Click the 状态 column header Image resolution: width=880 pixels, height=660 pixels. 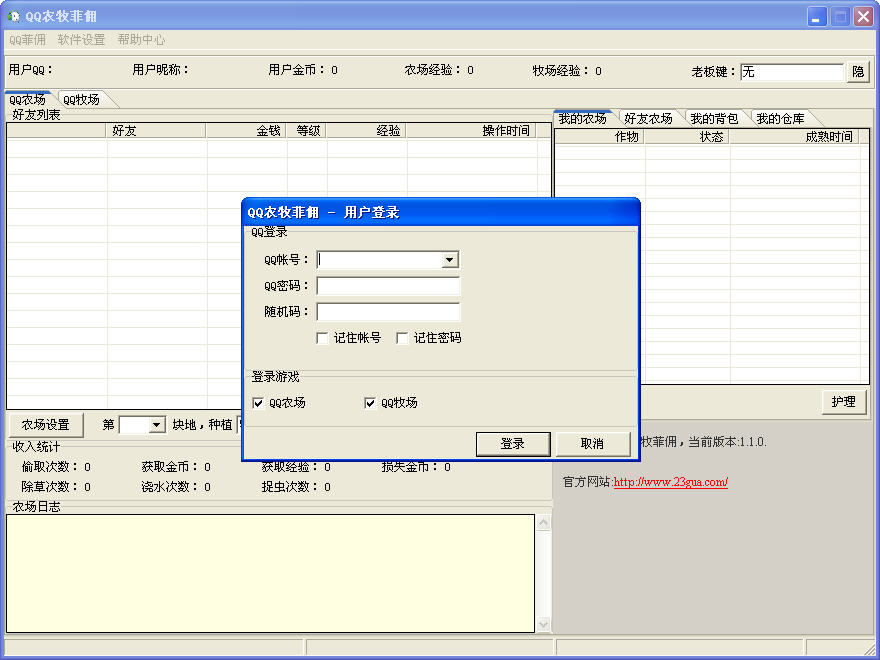[687, 137]
